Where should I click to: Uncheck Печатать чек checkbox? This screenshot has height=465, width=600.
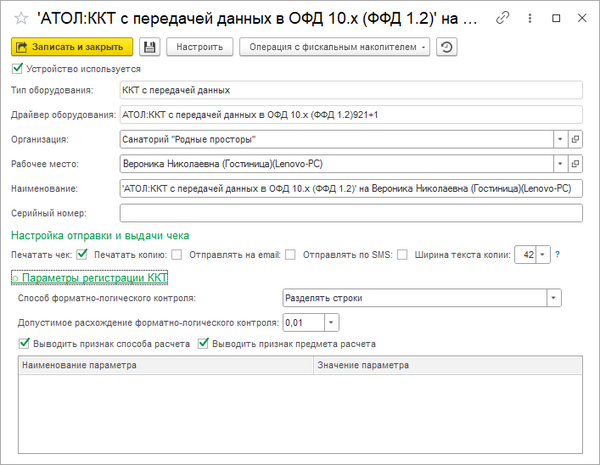82,254
